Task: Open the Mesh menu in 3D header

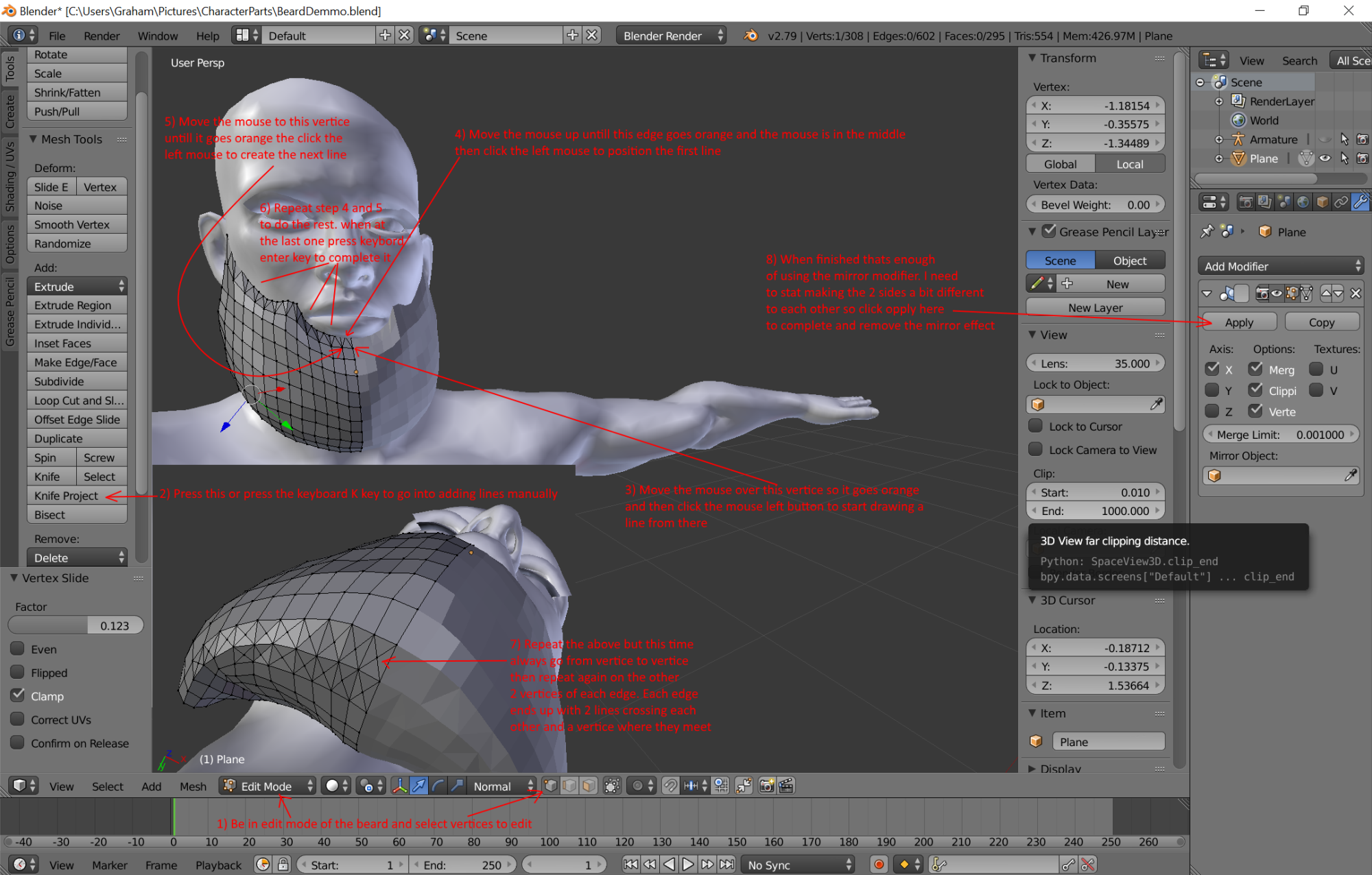Action: 193,787
